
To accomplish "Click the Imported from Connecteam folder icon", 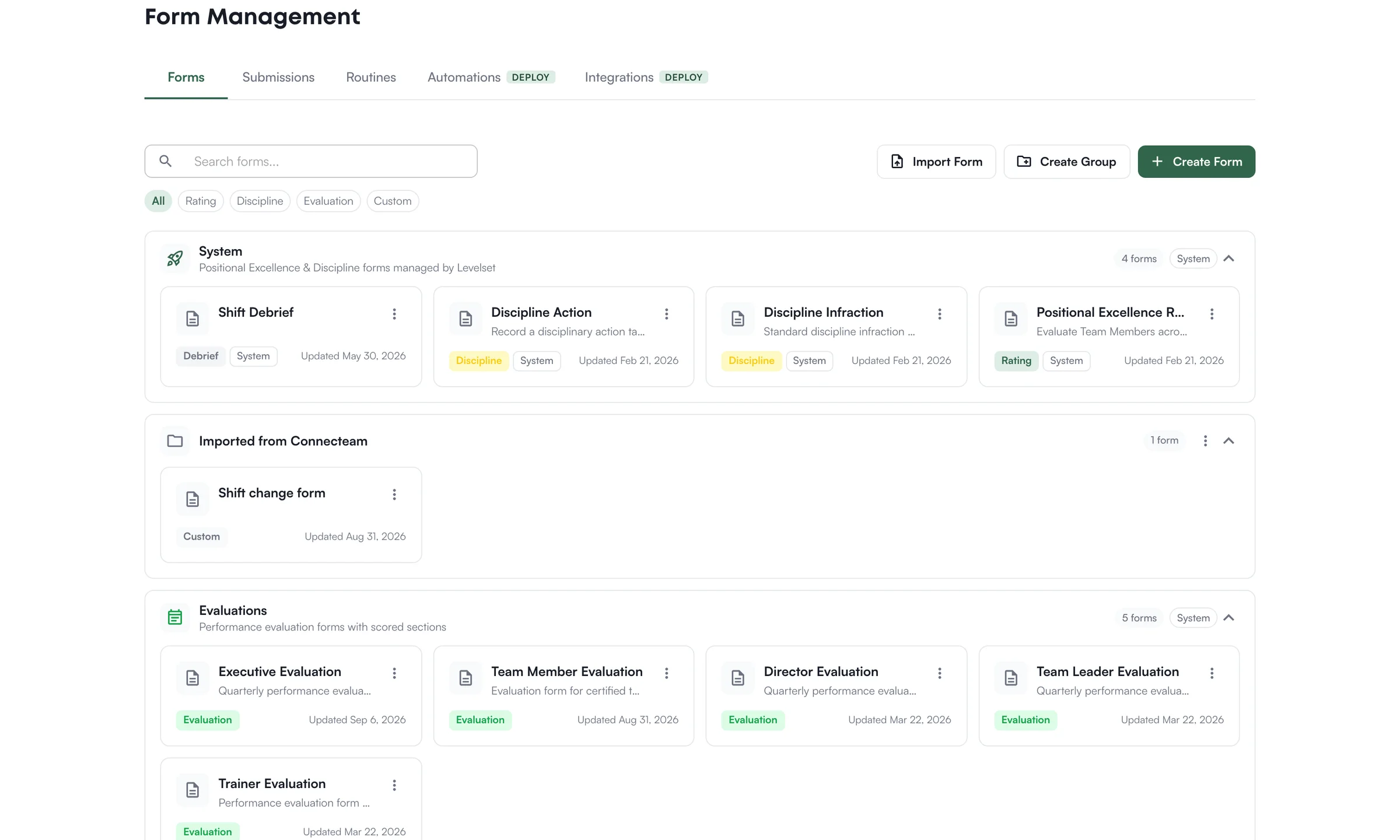I will [x=175, y=441].
